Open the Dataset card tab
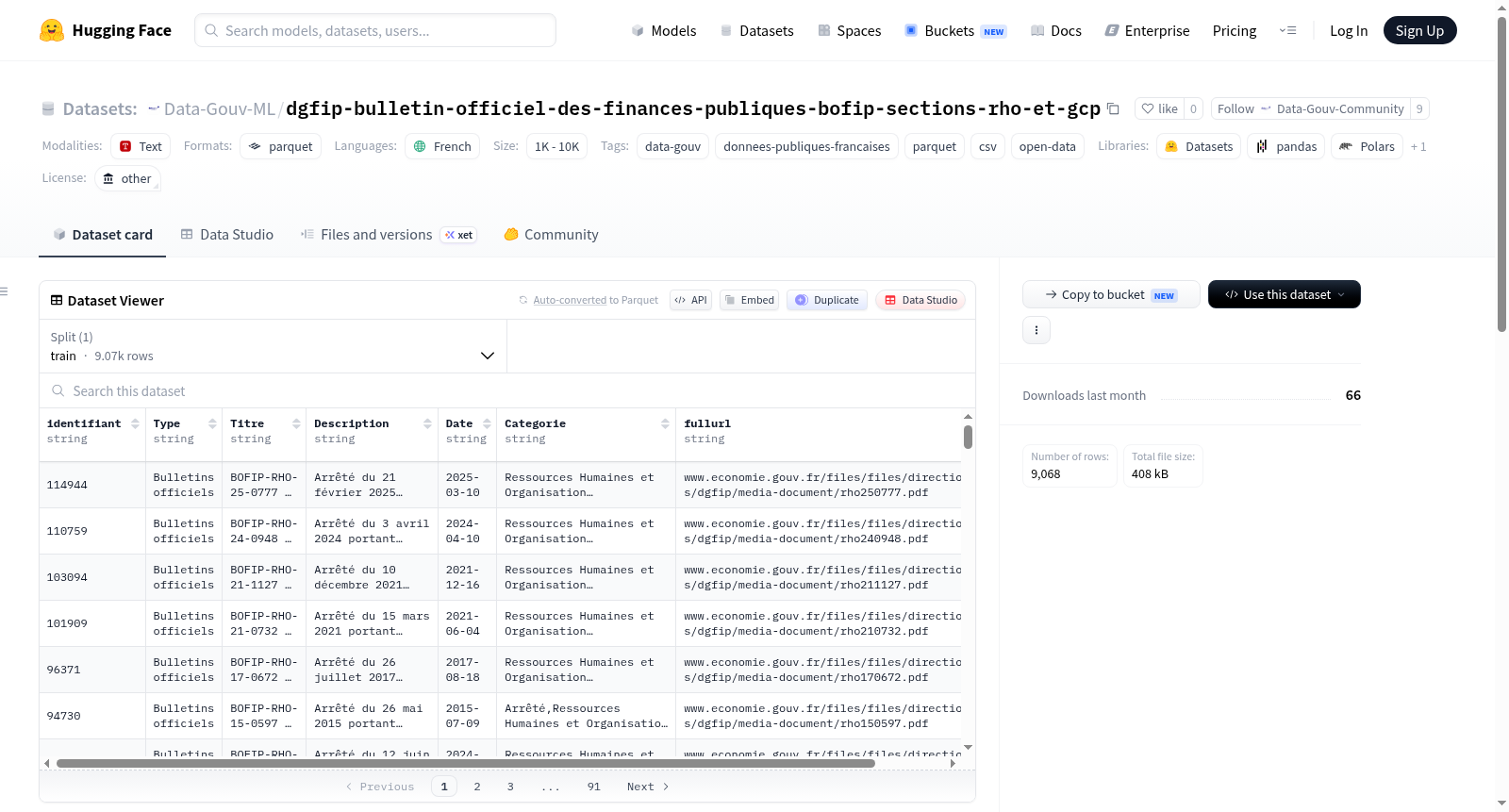The height and width of the screenshot is (812, 1509). tap(102, 235)
